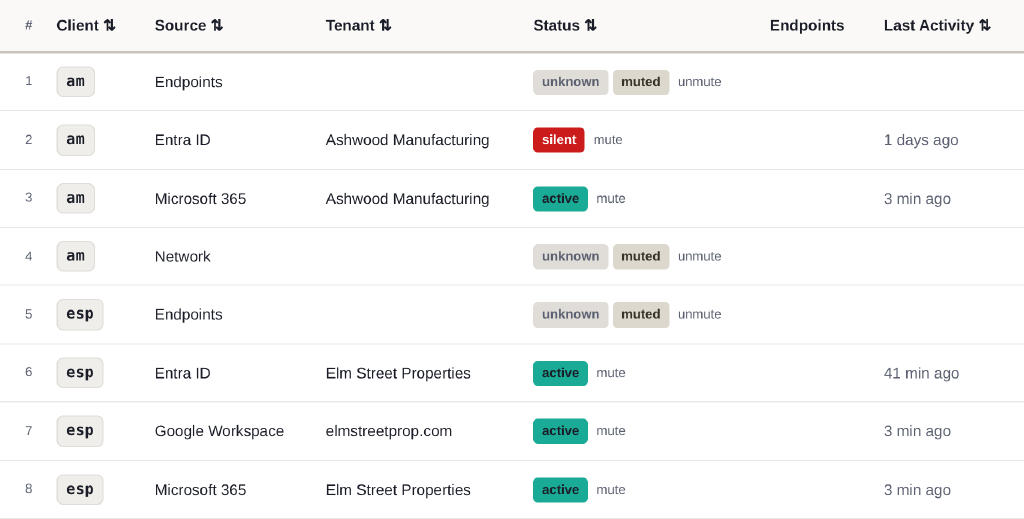Click the Microsoft 365 source cell in row 8
The image size is (1024, 519).
tap(200, 490)
